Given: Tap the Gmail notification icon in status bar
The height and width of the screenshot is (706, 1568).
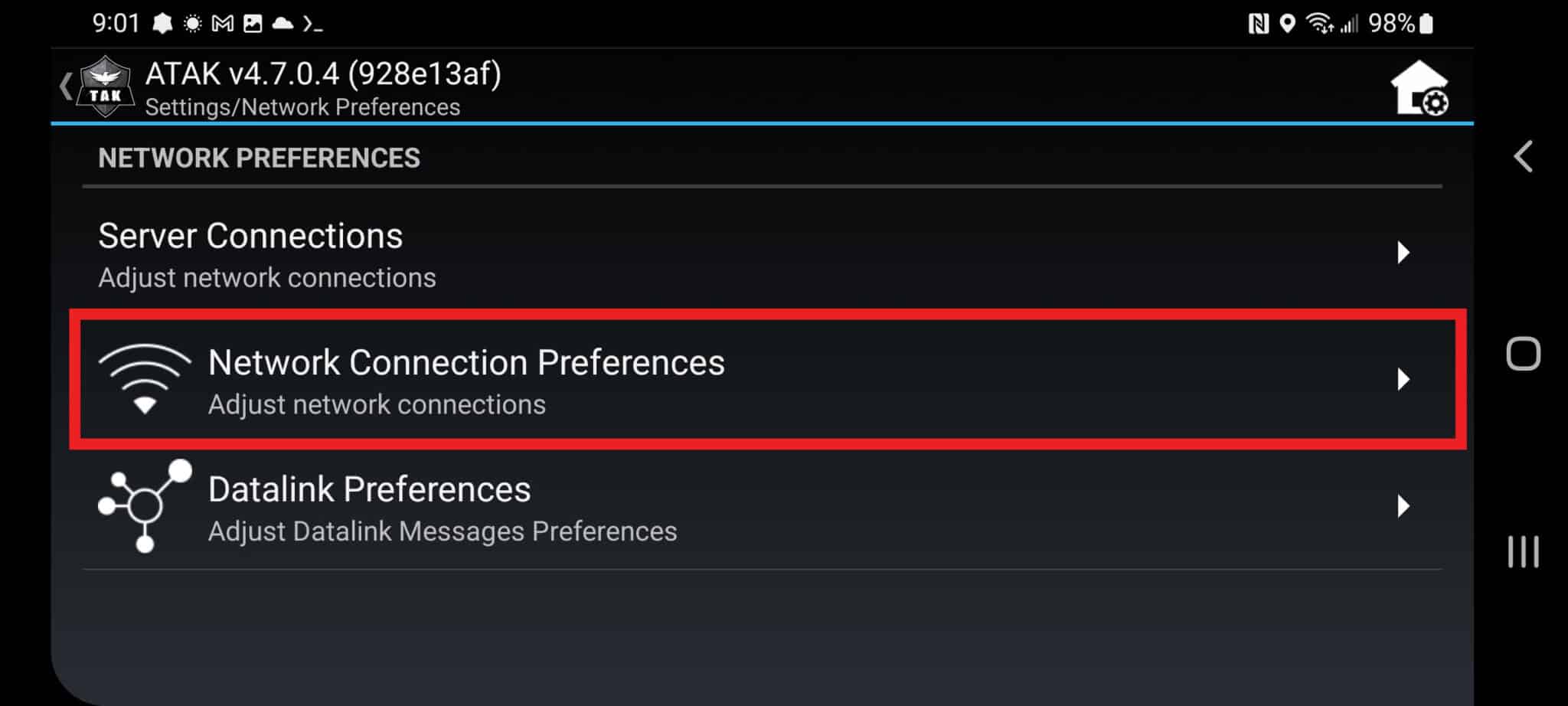Looking at the screenshot, I should (x=222, y=24).
